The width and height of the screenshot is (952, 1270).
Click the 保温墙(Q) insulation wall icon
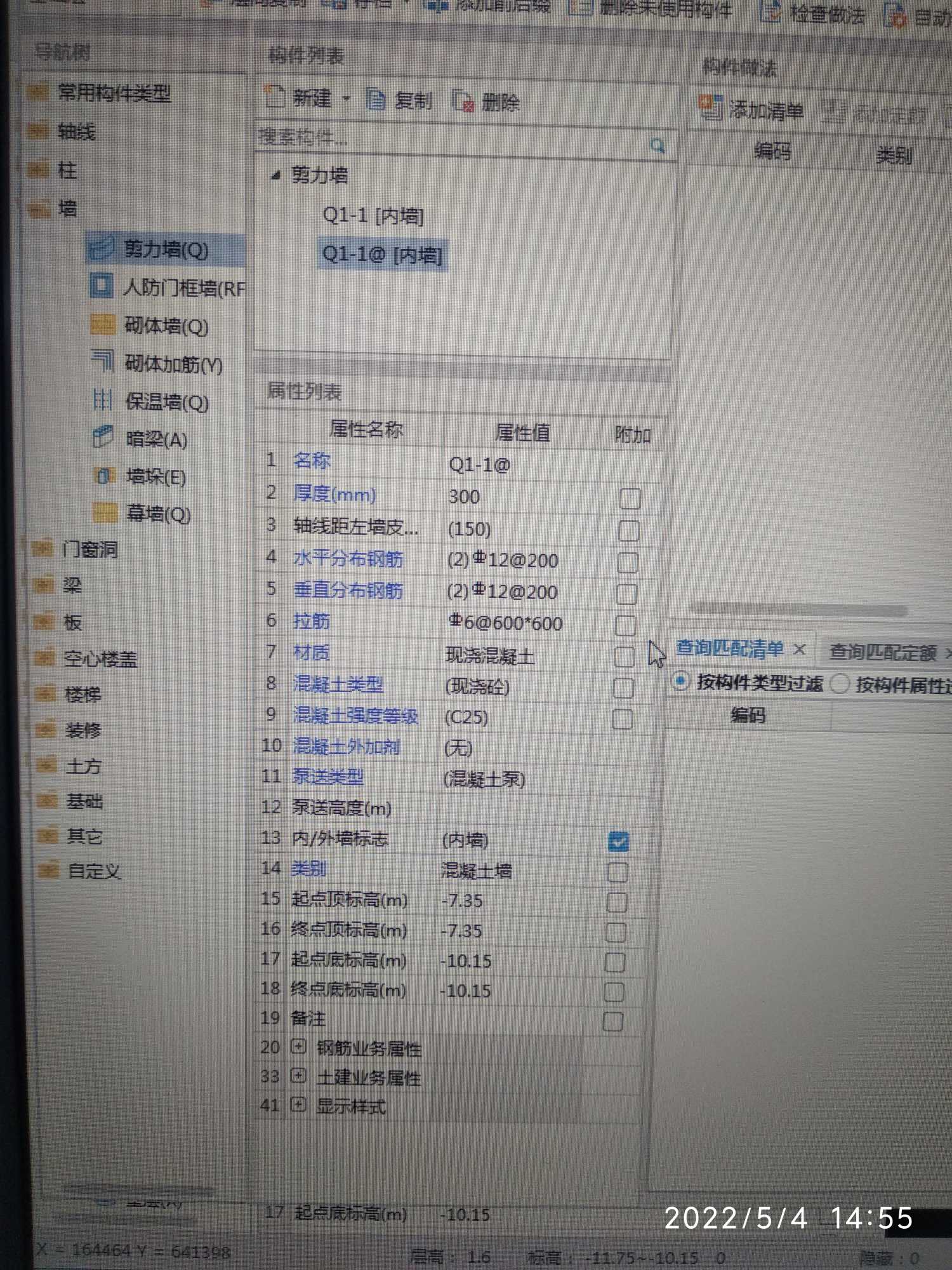click(x=102, y=400)
